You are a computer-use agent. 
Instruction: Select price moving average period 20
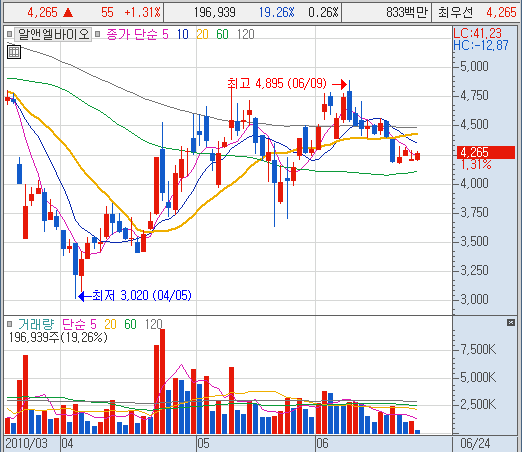202,34
